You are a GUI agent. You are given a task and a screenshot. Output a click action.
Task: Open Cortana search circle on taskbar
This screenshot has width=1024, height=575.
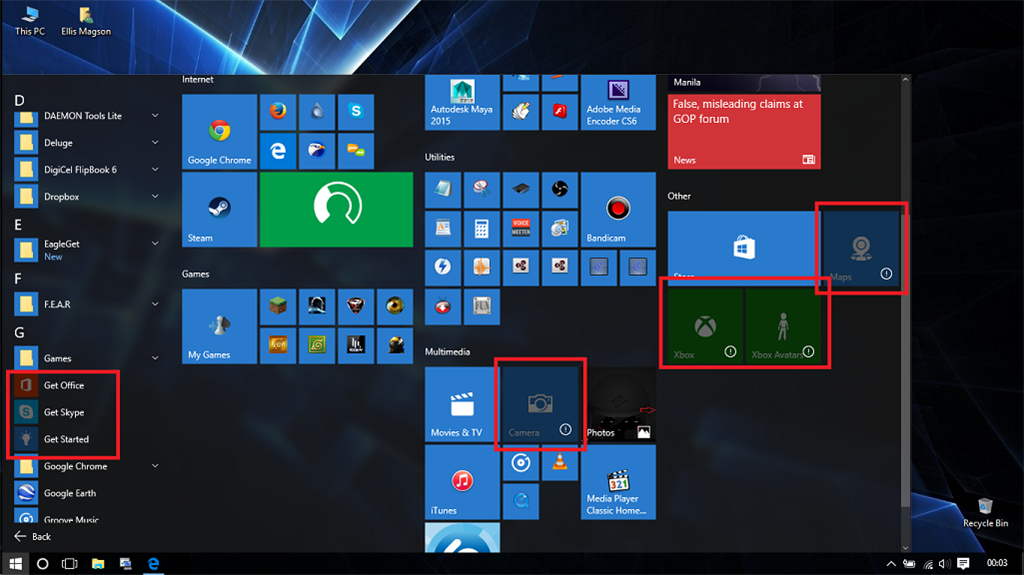[42, 563]
